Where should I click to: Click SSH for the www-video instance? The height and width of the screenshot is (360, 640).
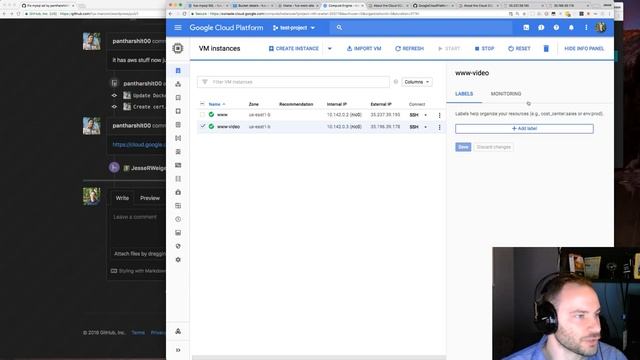(414, 127)
